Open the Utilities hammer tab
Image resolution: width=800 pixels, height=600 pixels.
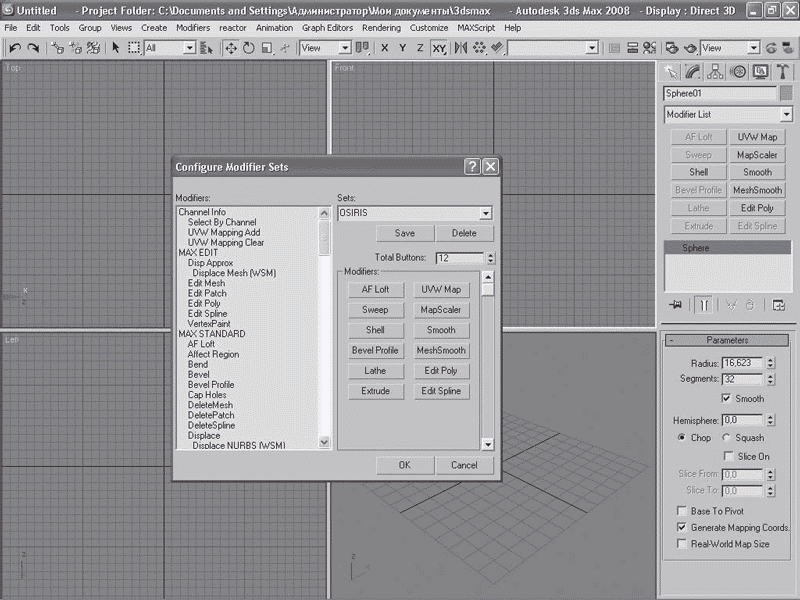coord(783,71)
